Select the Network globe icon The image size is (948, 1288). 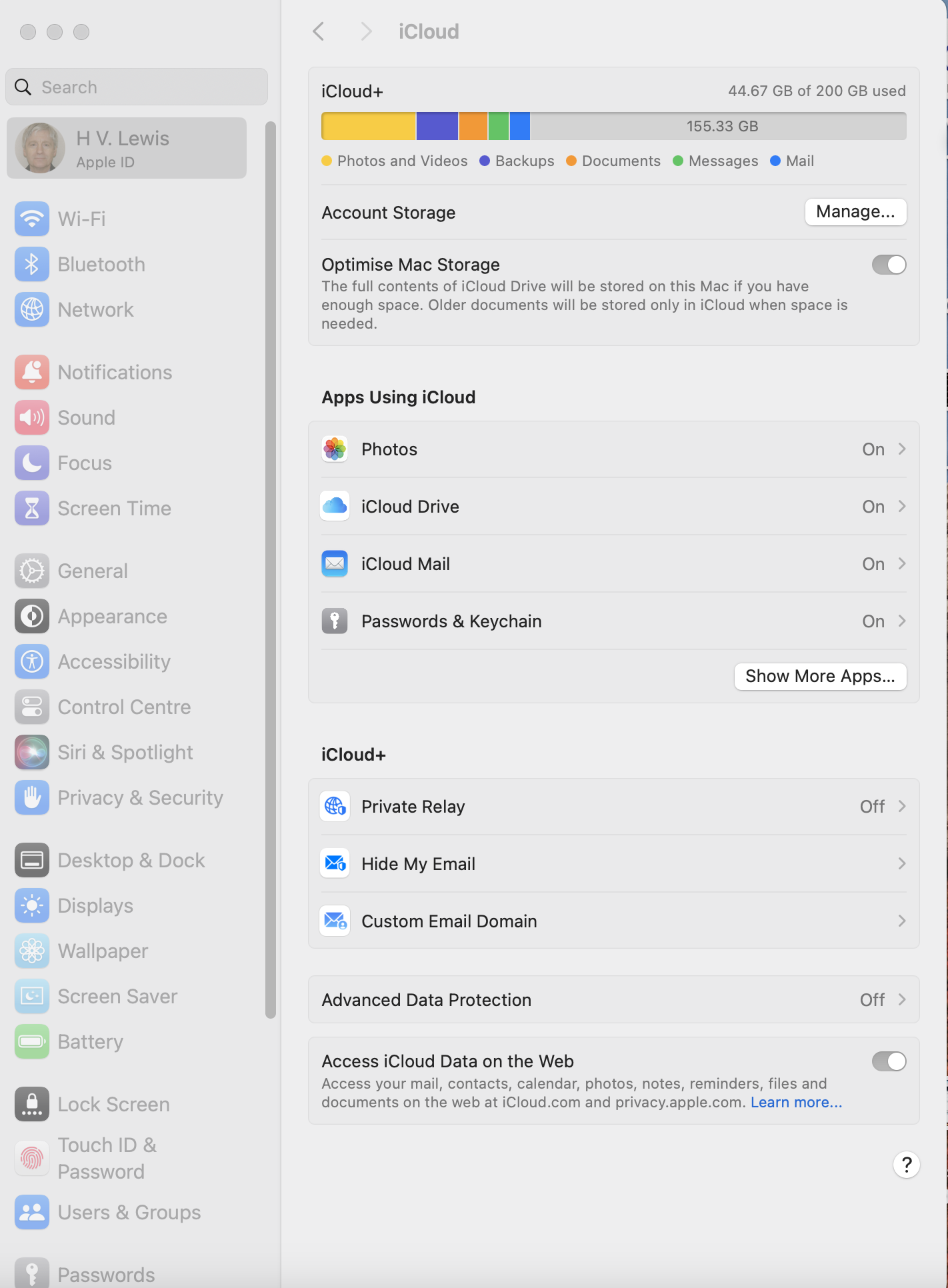click(32, 309)
